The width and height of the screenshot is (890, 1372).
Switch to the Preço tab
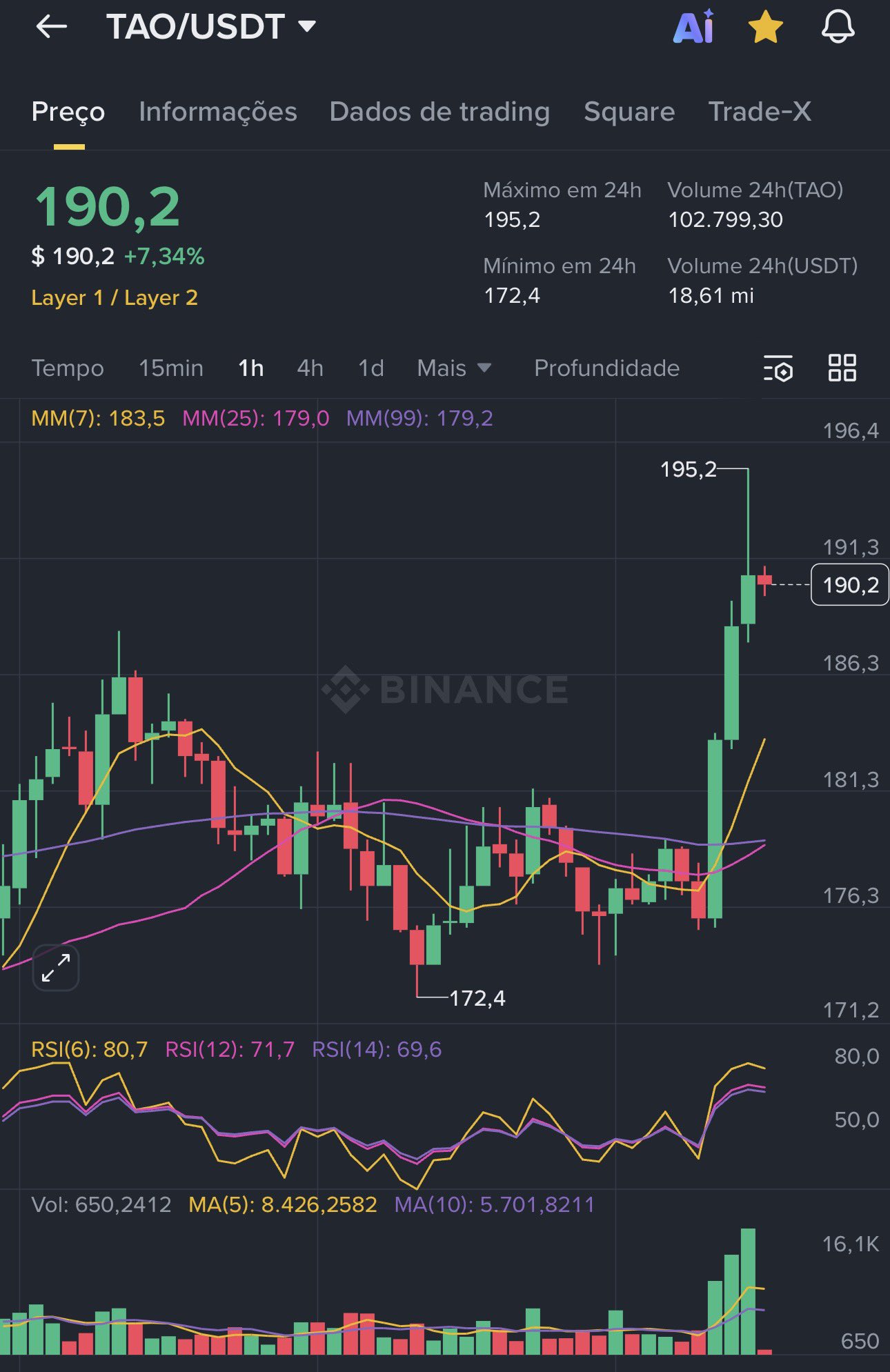(x=68, y=112)
